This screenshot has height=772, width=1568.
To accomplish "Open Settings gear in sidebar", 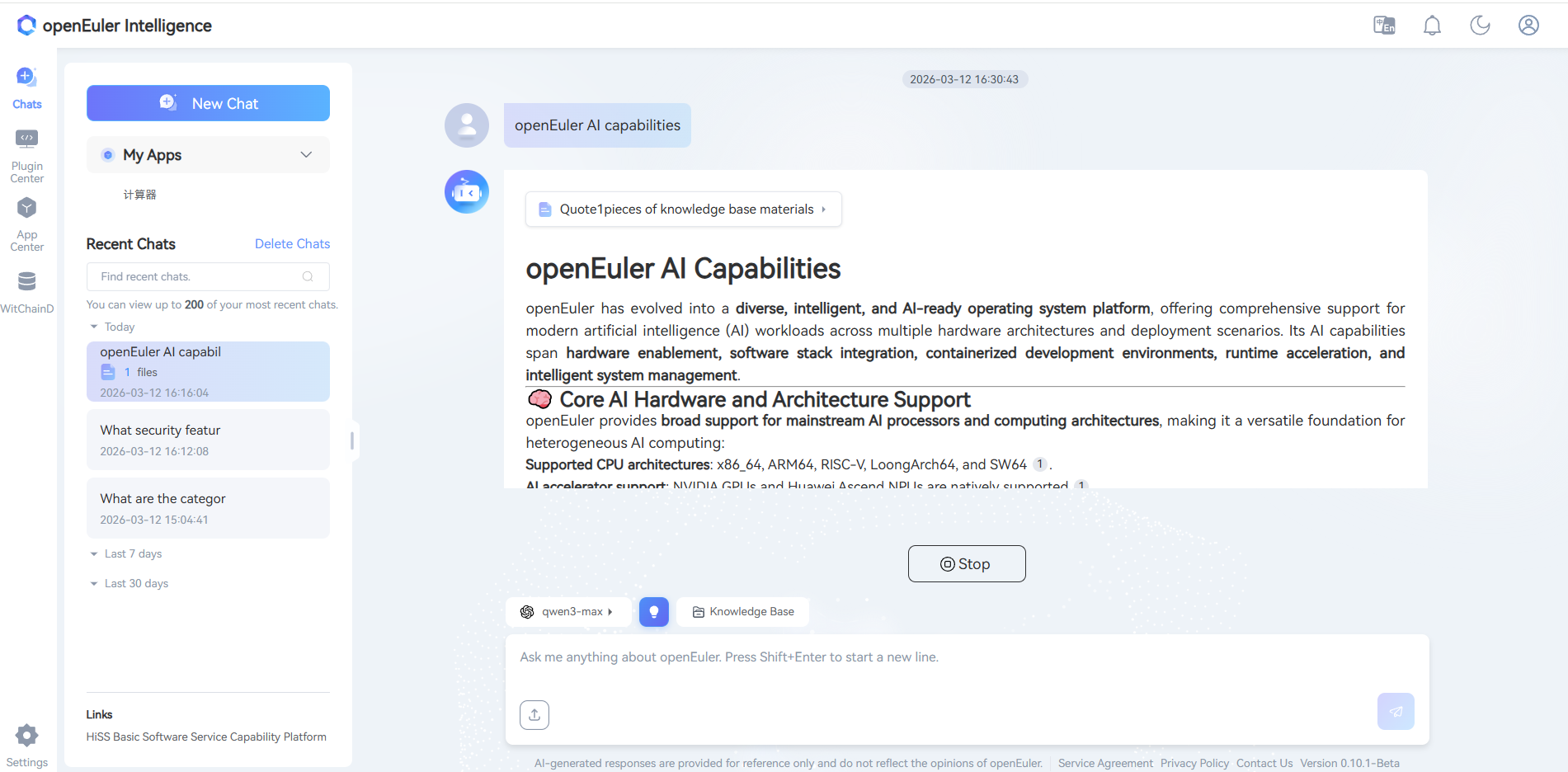I will pyautogui.click(x=27, y=746).
